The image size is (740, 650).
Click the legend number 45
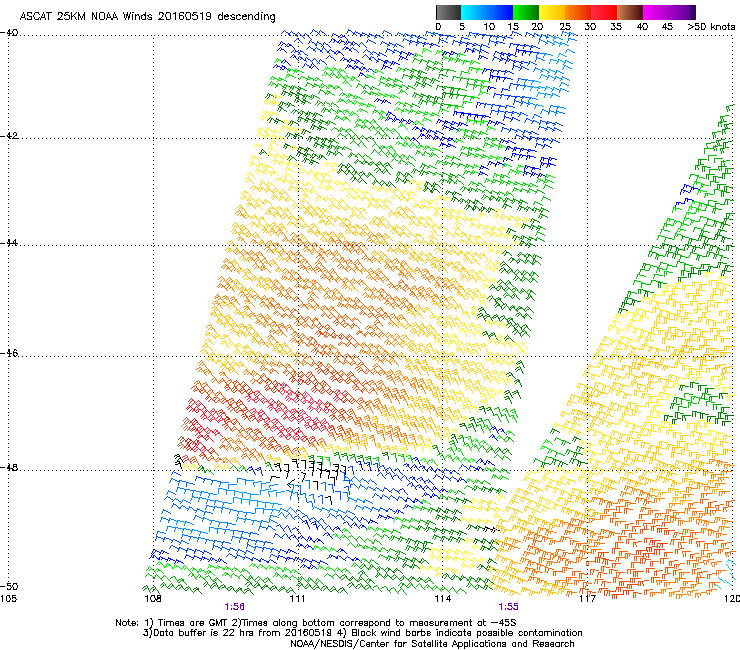(x=667, y=27)
